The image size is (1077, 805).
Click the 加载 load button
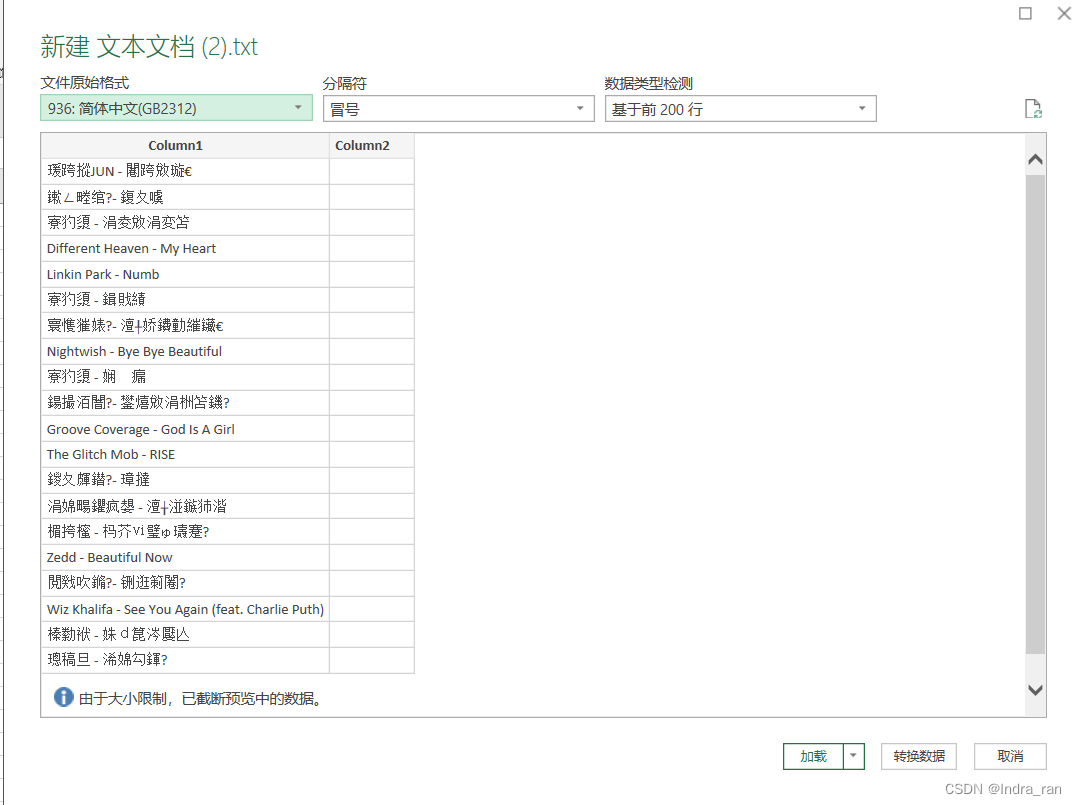tap(813, 756)
